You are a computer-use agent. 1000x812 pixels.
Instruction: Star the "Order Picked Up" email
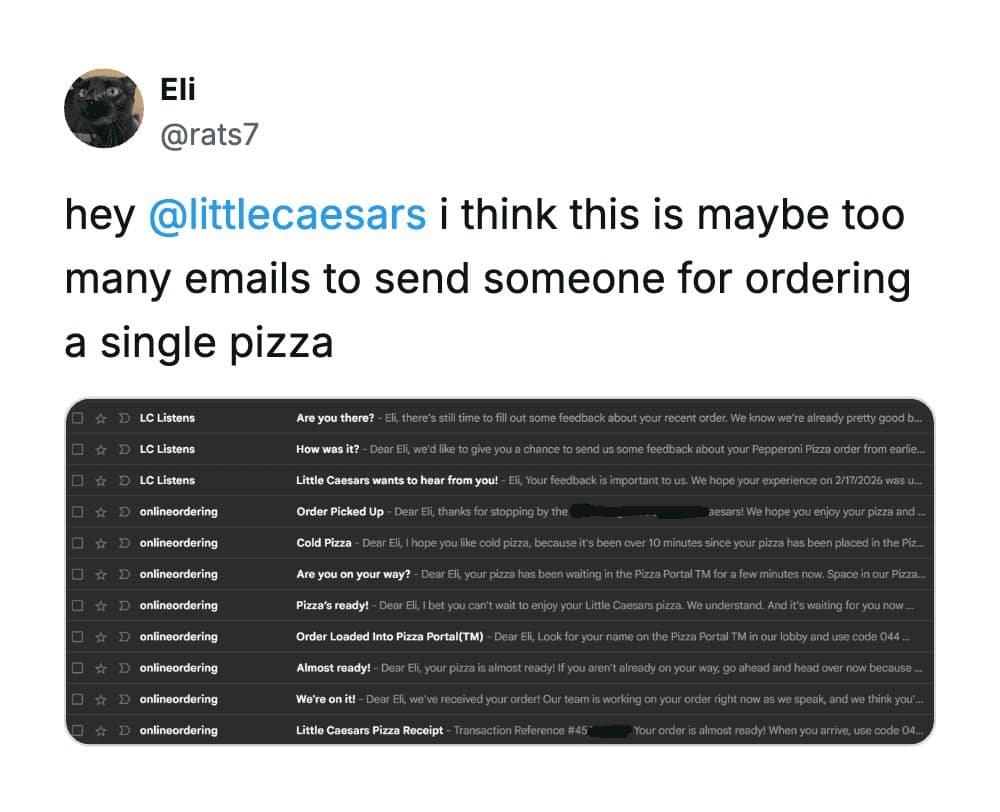[x=99, y=512]
